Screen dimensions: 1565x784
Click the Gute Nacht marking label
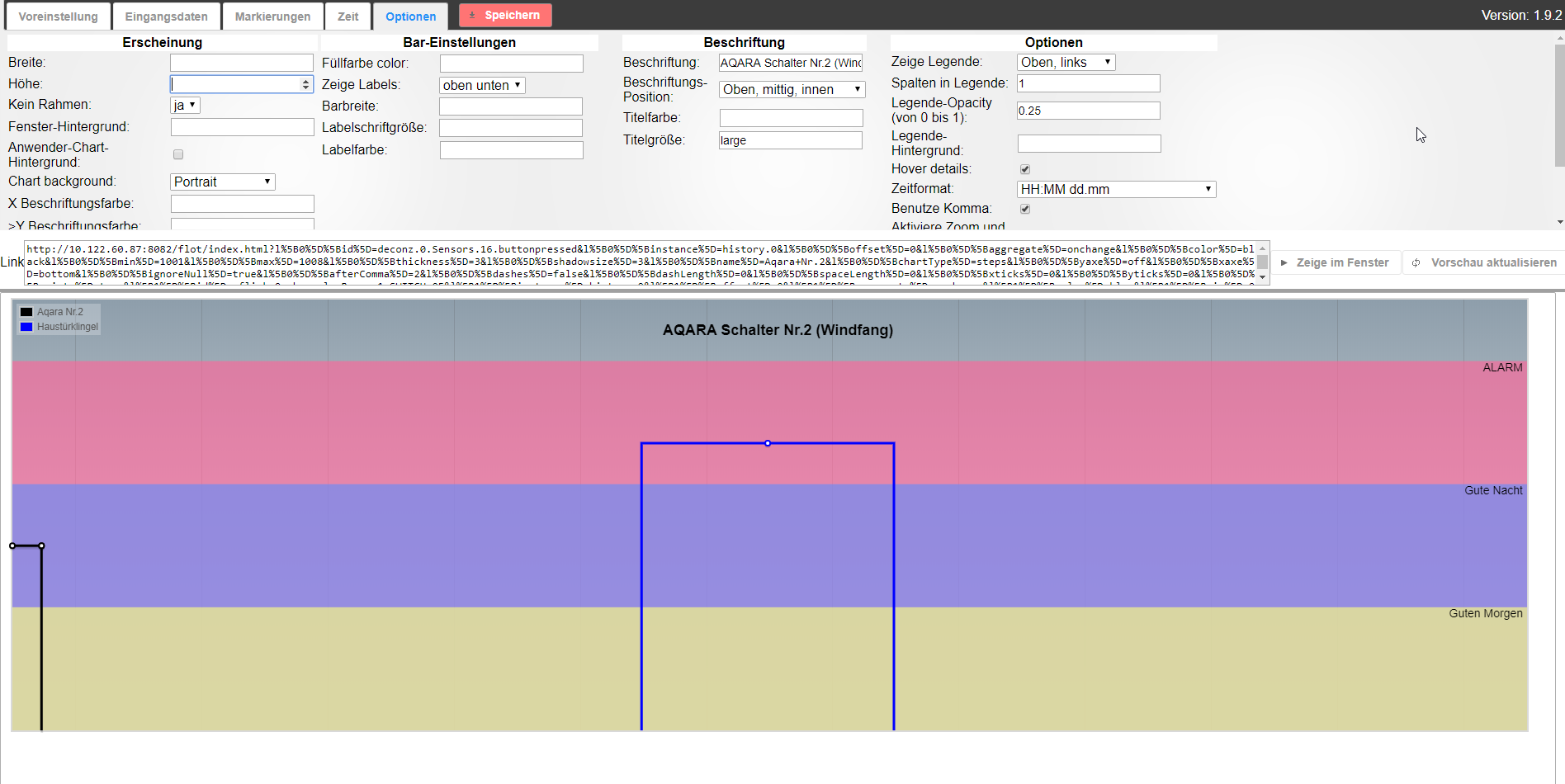click(1493, 490)
